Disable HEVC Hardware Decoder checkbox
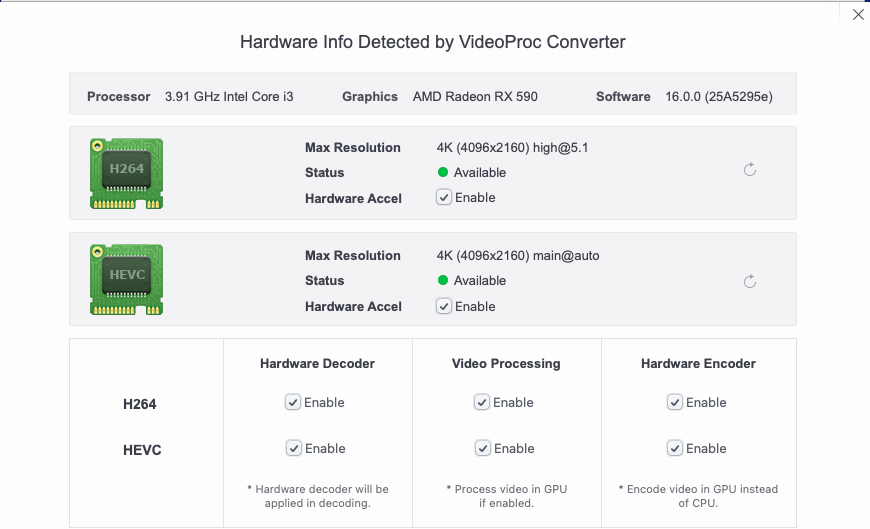870x529 pixels. pyautogui.click(x=294, y=448)
